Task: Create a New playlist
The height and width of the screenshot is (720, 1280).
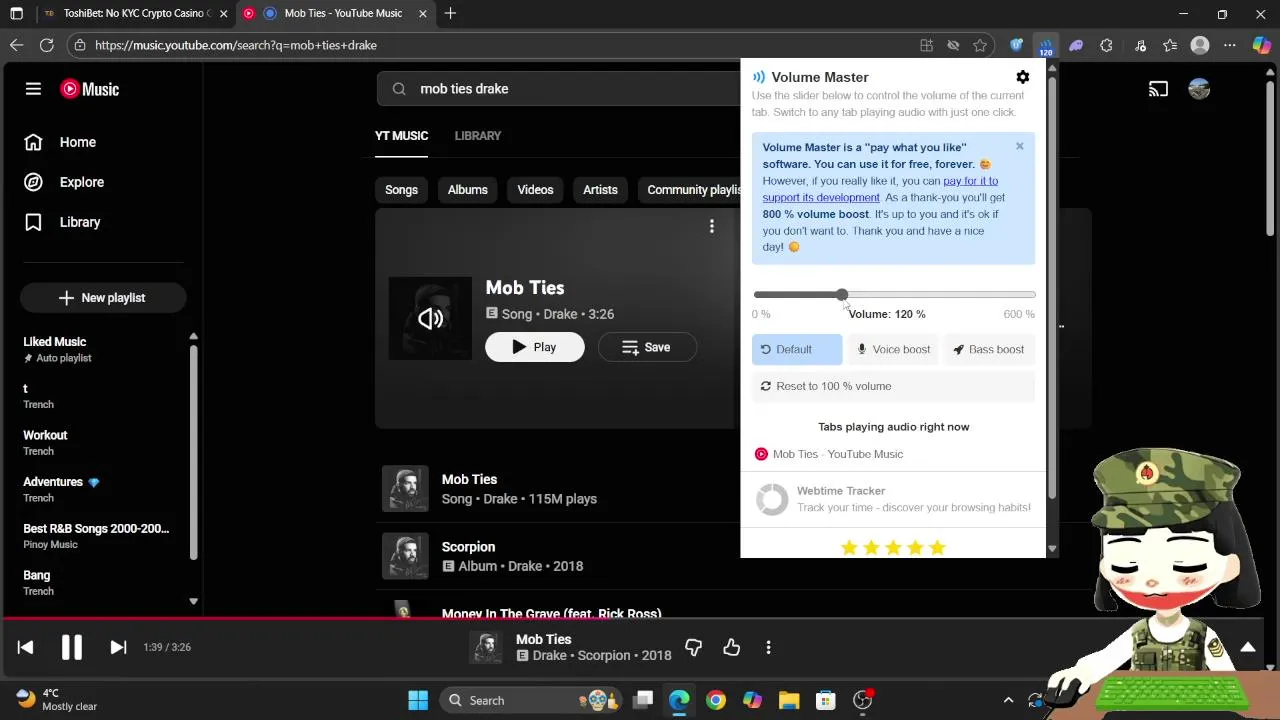Action: (x=102, y=298)
